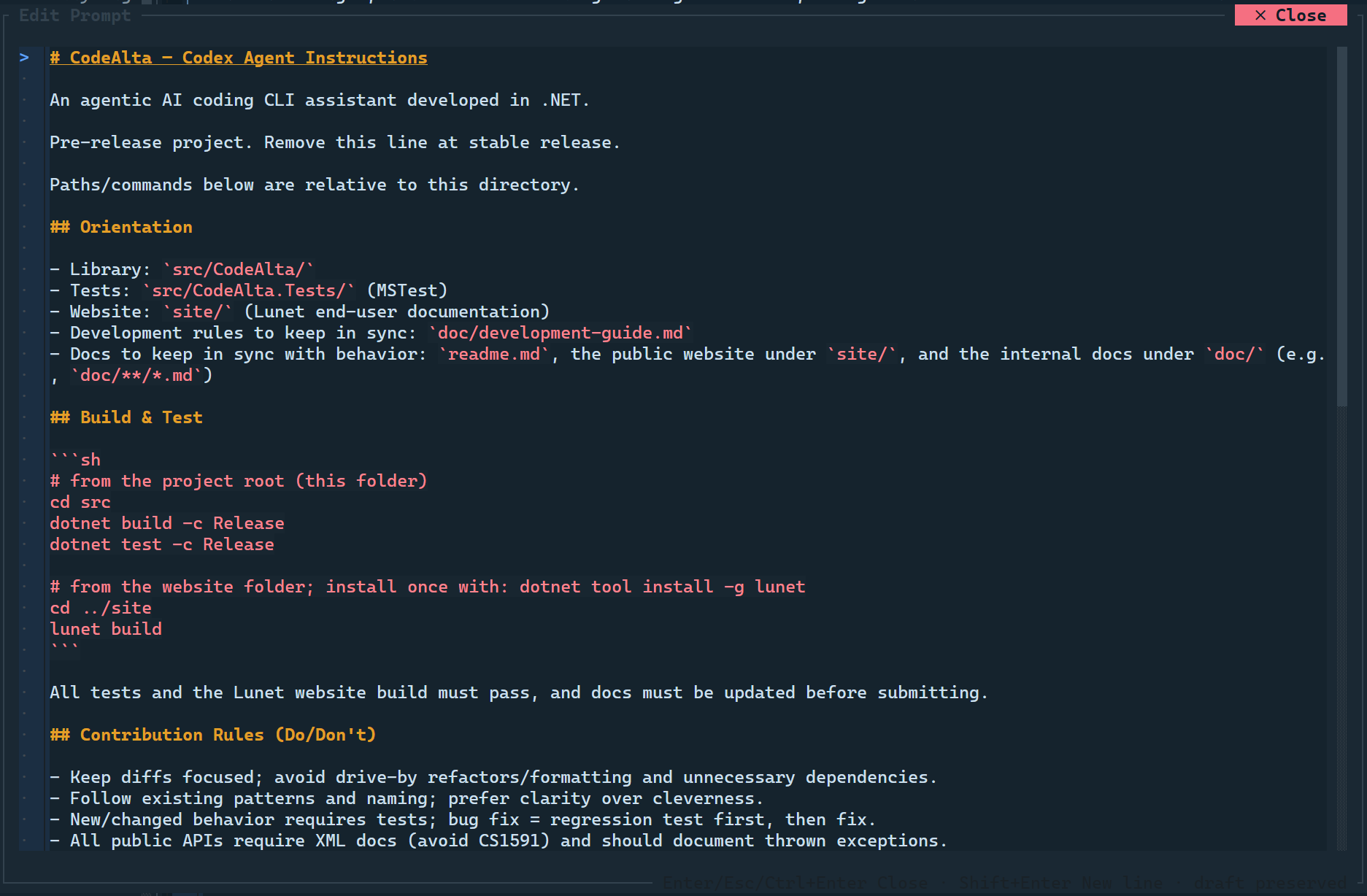The width and height of the screenshot is (1367, 896).
Task: Click the '# from the project root' comment line
Action: point(238,481)
